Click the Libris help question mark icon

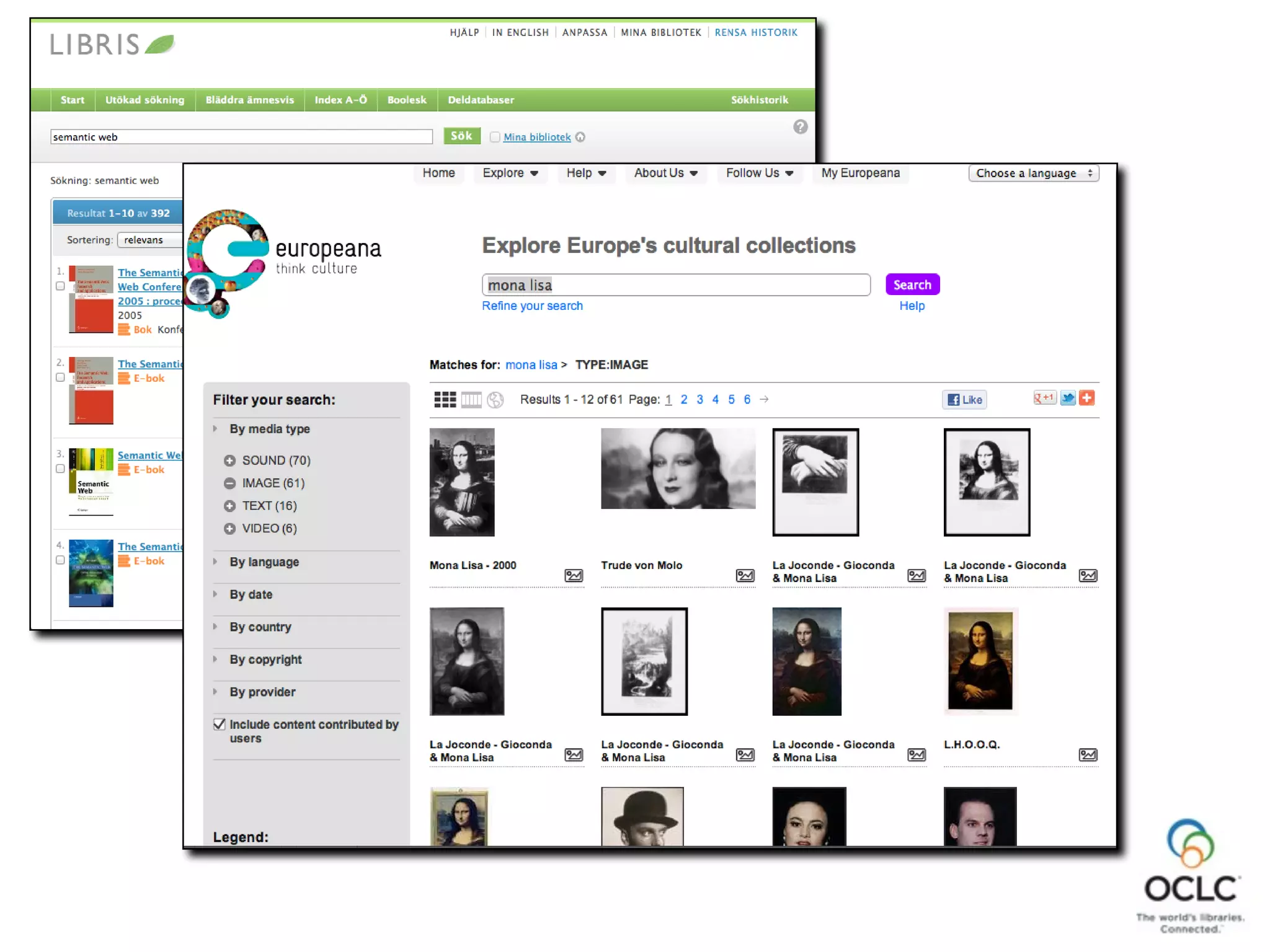(801, 127)
